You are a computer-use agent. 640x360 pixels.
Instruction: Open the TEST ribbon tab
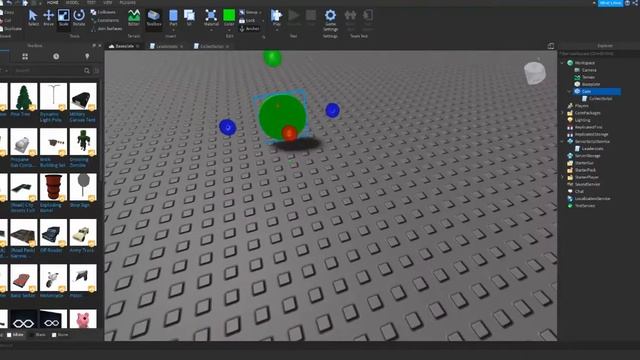[91, 2]
